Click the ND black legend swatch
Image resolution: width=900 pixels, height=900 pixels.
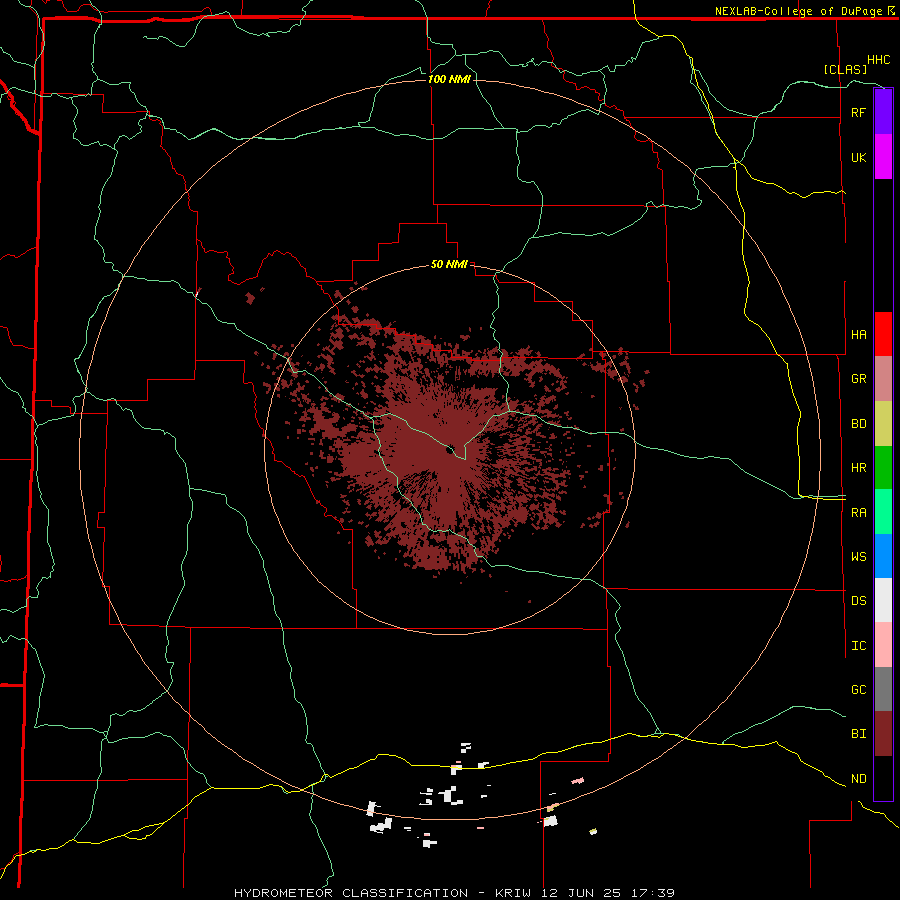[883, 778]
